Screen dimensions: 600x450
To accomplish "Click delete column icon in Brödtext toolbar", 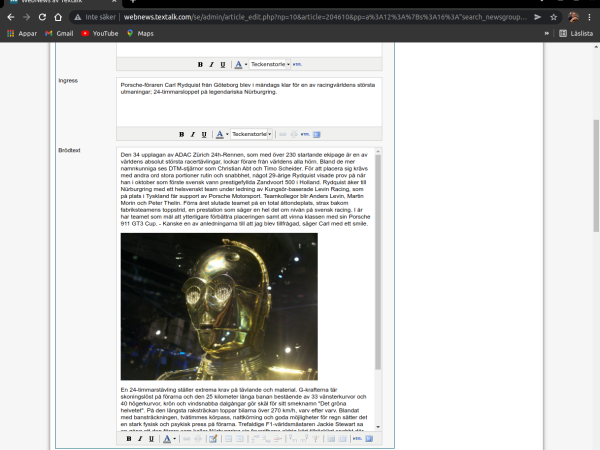I will [x=316, y=439].
